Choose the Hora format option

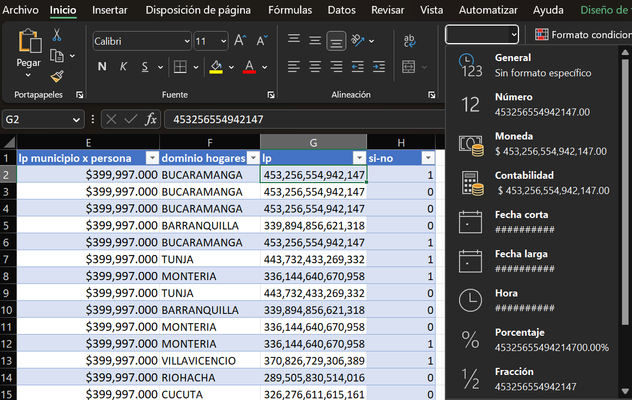click(x=532, y=300)
